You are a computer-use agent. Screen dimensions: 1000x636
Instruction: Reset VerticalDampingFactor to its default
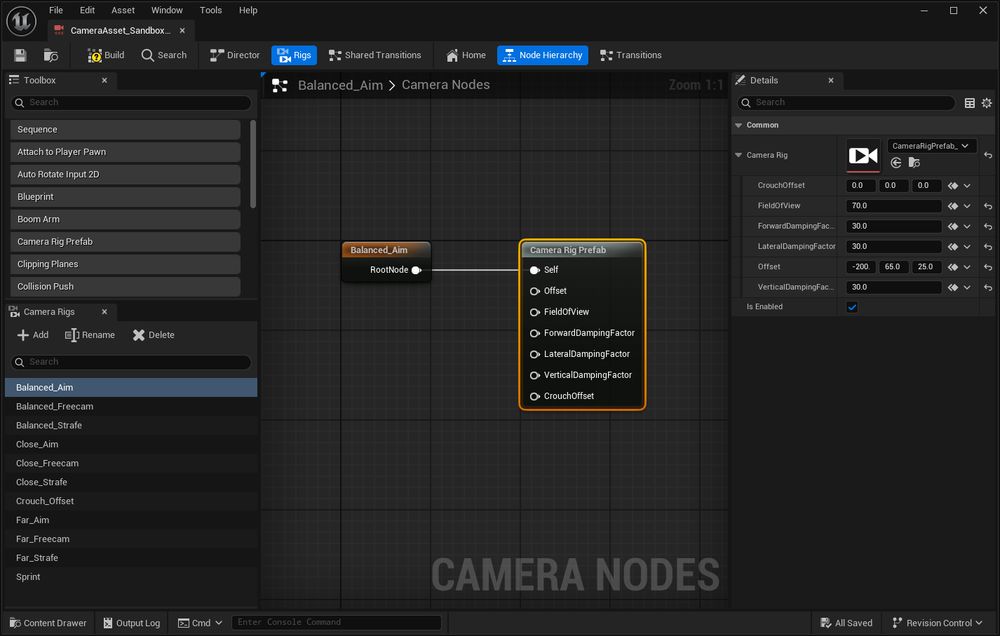click(x=988, y=288)
